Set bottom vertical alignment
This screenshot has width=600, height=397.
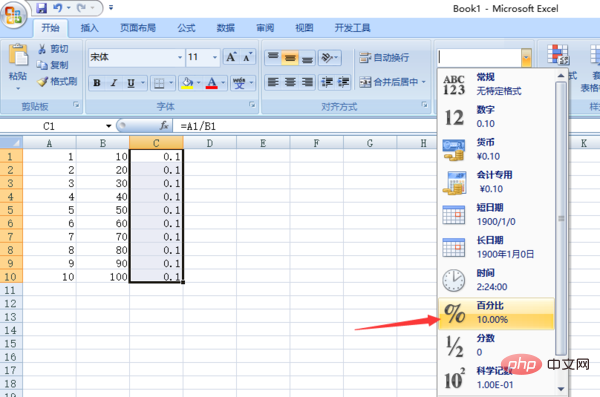tap(307, 58)
